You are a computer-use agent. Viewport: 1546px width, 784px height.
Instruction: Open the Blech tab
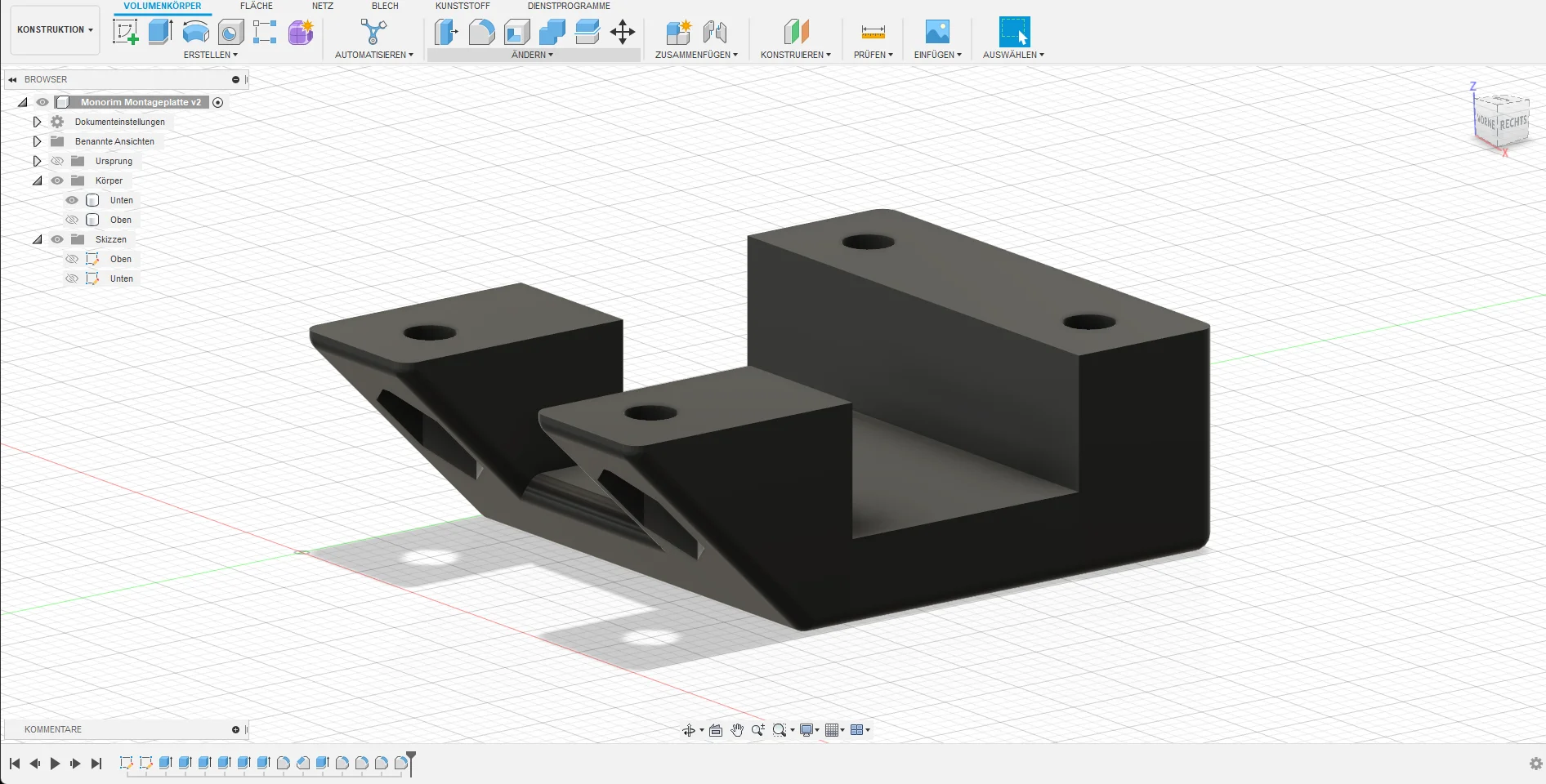(x=385, y=6)
